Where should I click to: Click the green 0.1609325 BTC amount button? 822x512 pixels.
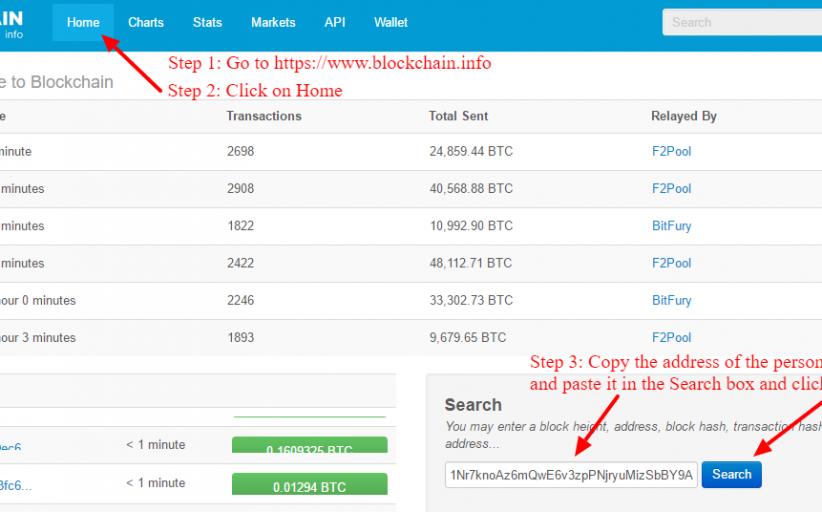(x=309, y=446)
